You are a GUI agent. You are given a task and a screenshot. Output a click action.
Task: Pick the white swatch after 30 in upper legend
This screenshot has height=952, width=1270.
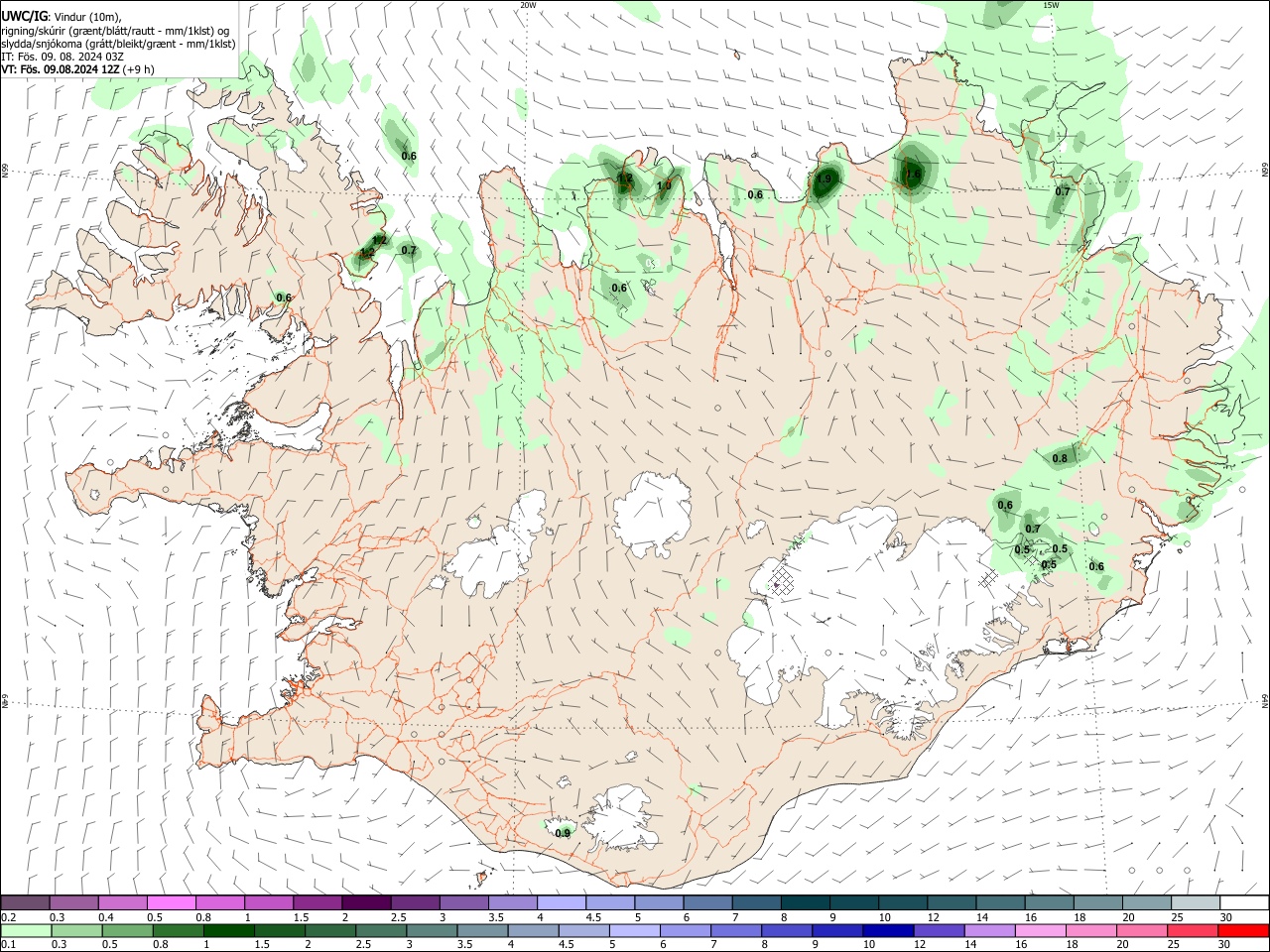(x=1245, y=902)
